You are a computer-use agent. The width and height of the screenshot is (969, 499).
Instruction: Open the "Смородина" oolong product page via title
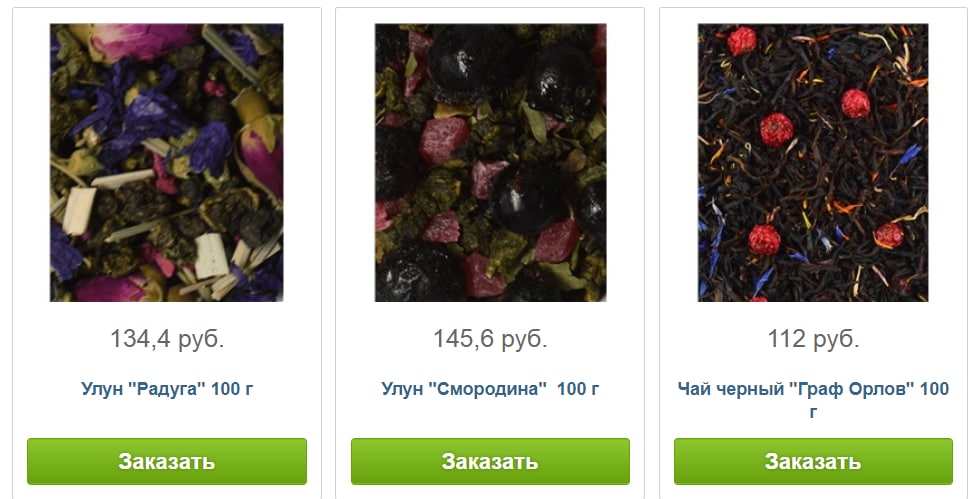coord(490,389)
